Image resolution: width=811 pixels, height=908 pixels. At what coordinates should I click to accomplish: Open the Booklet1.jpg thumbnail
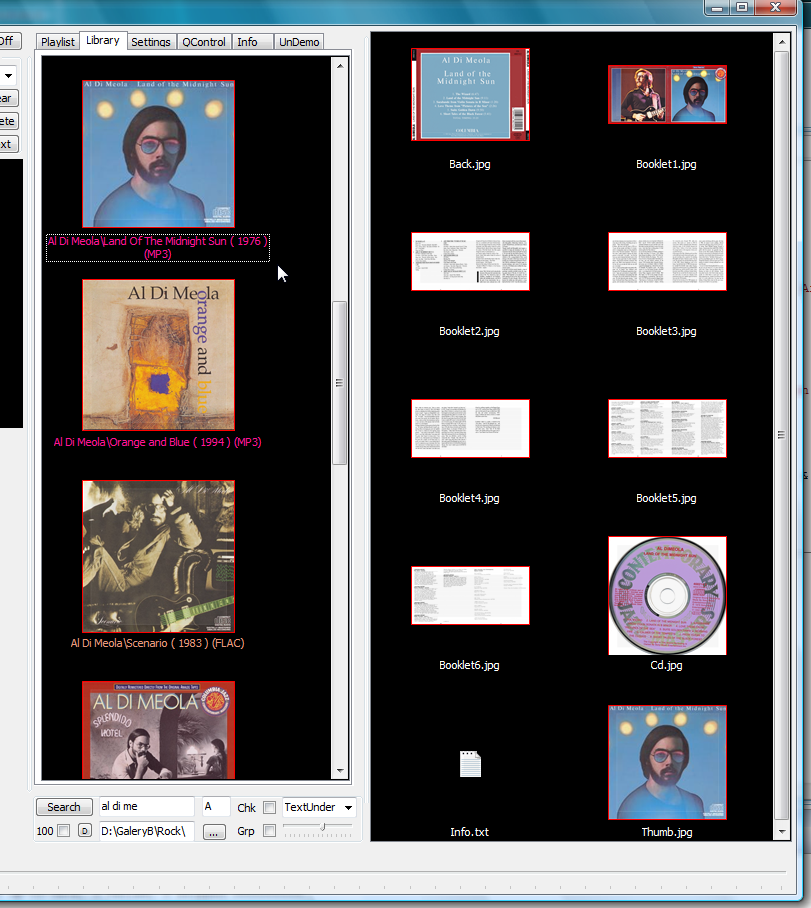pyautogui.click(x=667, y=94)
